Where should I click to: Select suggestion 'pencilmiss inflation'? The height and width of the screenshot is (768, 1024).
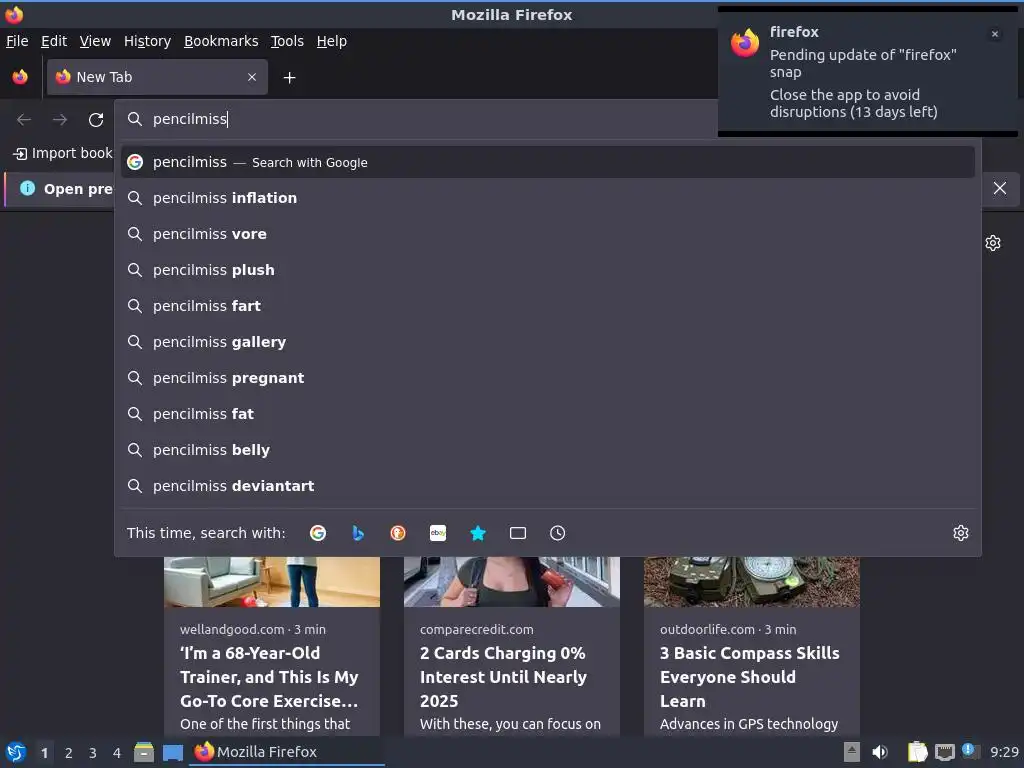(547, 198)
